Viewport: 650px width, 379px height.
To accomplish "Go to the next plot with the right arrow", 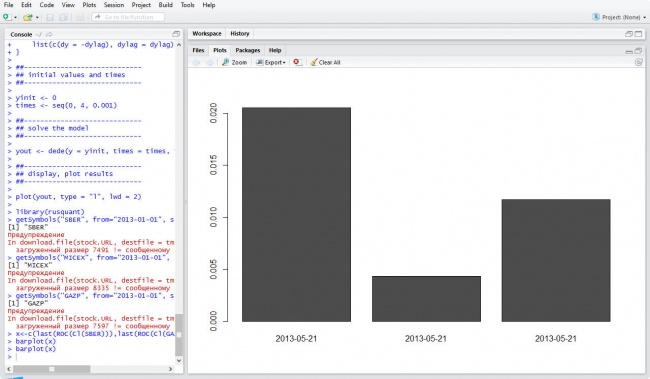I will 210,62.
